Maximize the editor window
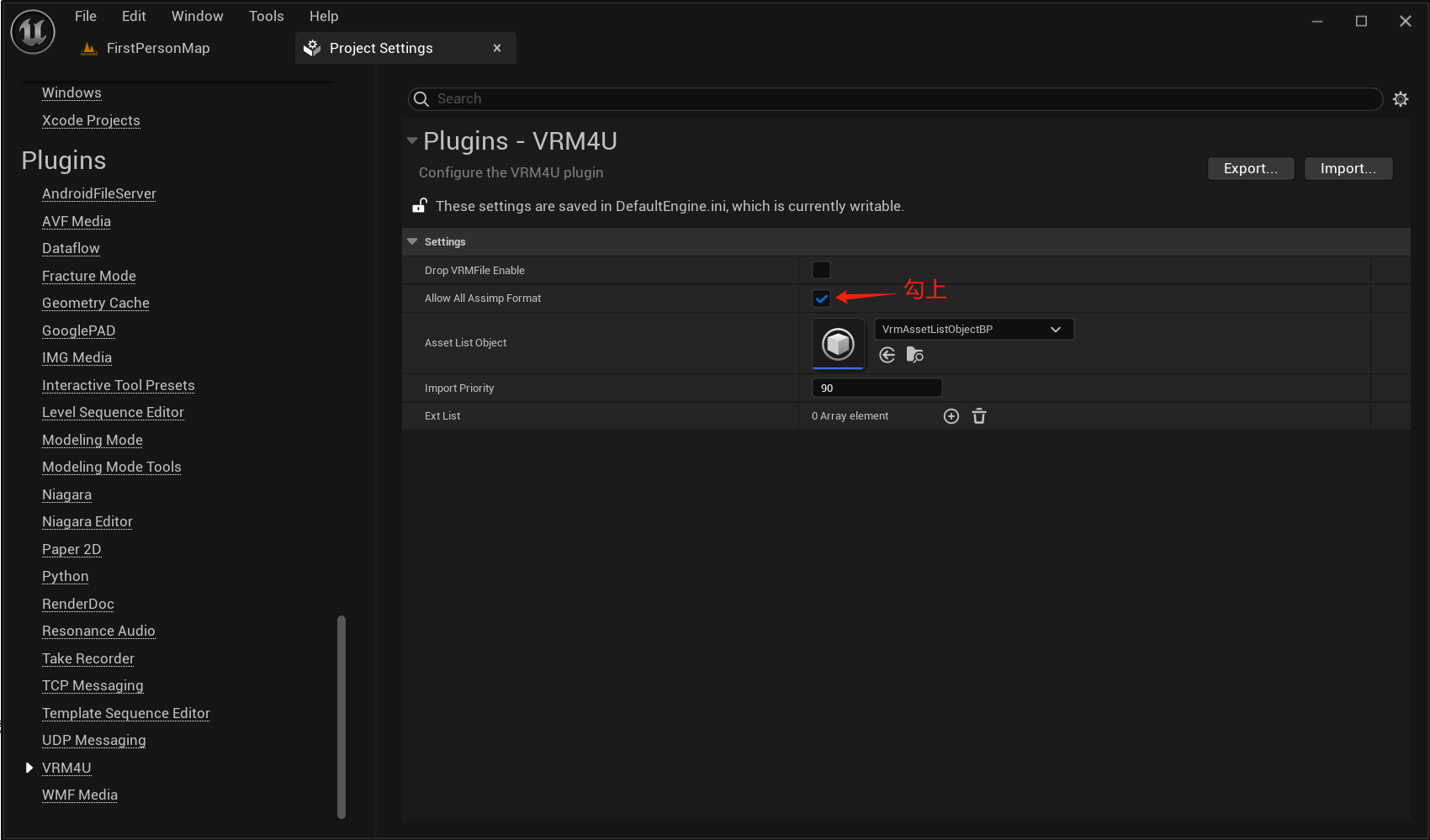Viewport: 1430px width, 840px height. click(x=1361, y=21)
